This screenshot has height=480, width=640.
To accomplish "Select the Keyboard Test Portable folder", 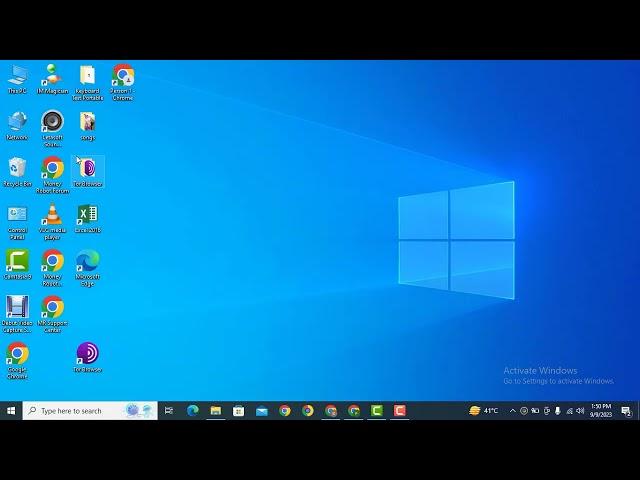I will 87,82.
